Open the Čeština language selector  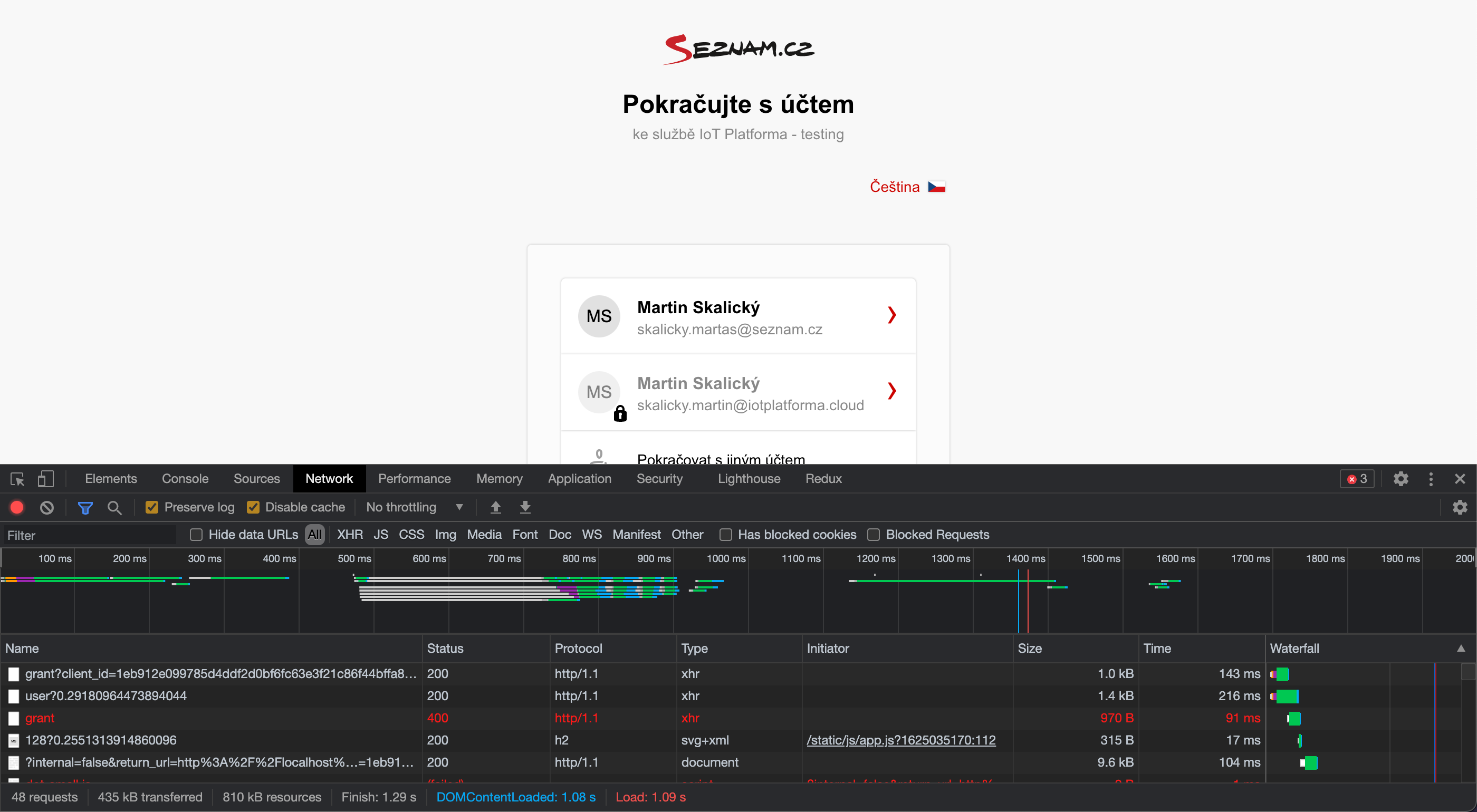(907, 187)
